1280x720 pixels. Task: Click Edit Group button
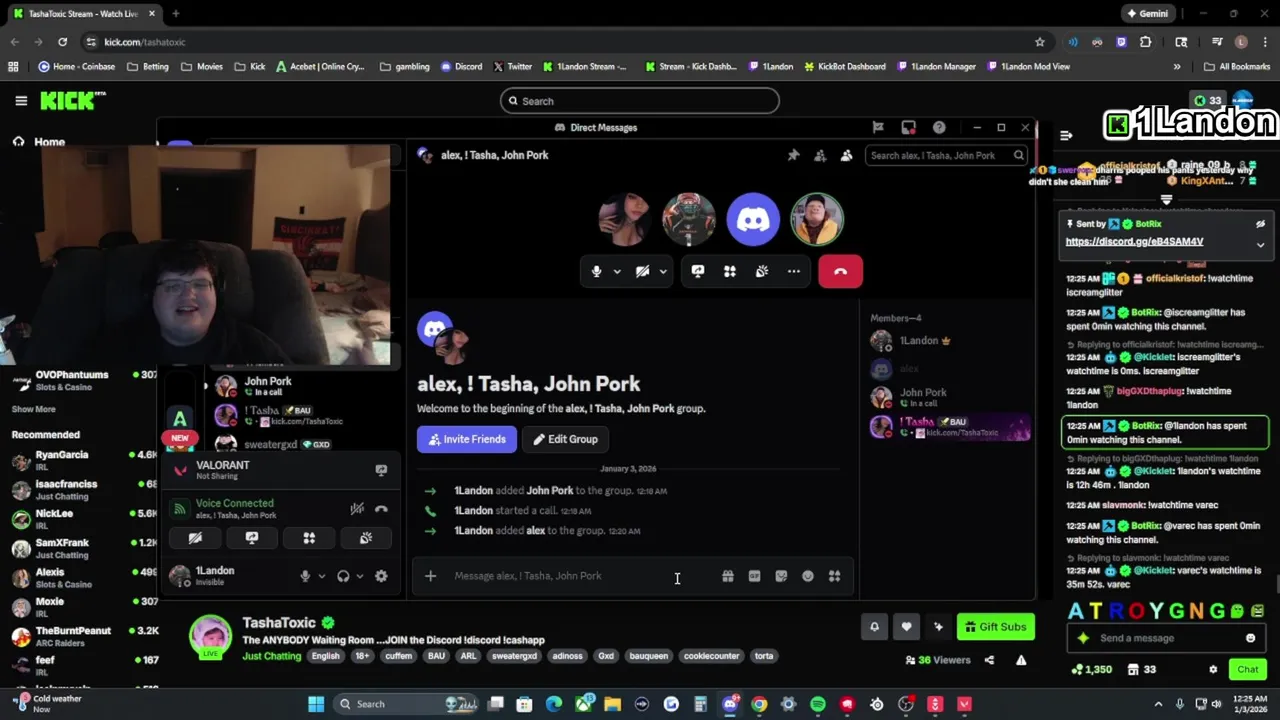tap(565, 439)
